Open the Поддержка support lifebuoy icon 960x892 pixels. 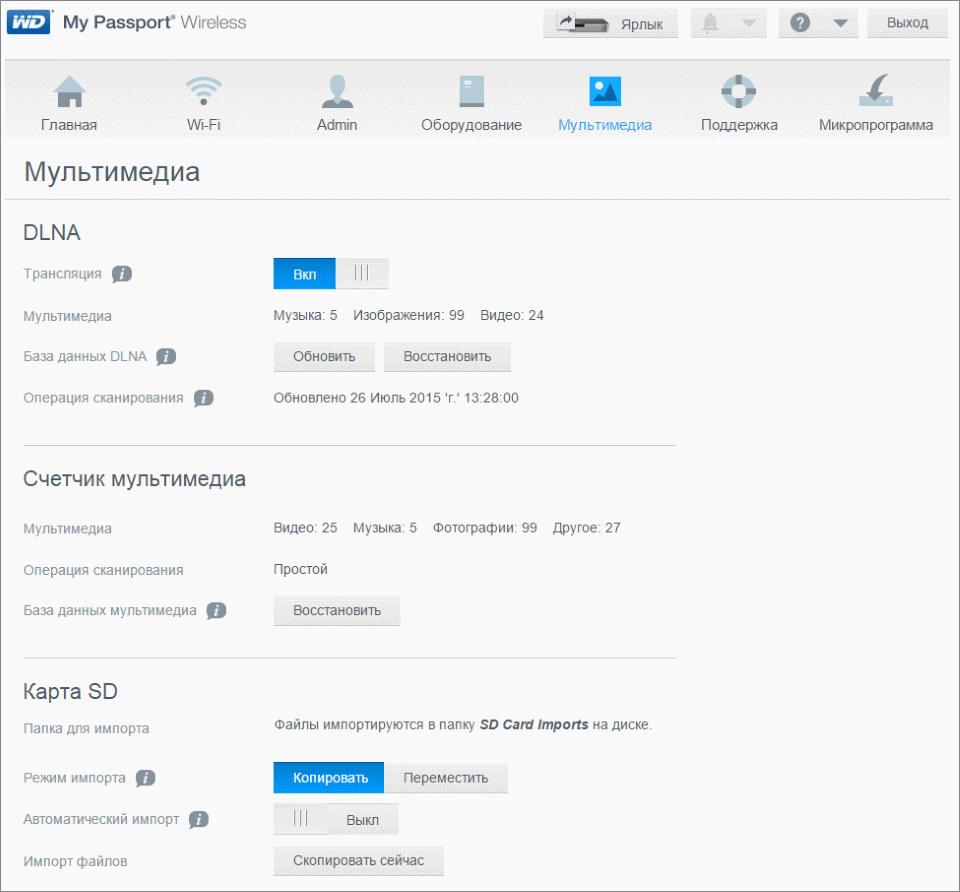click(x=739, y=92)
